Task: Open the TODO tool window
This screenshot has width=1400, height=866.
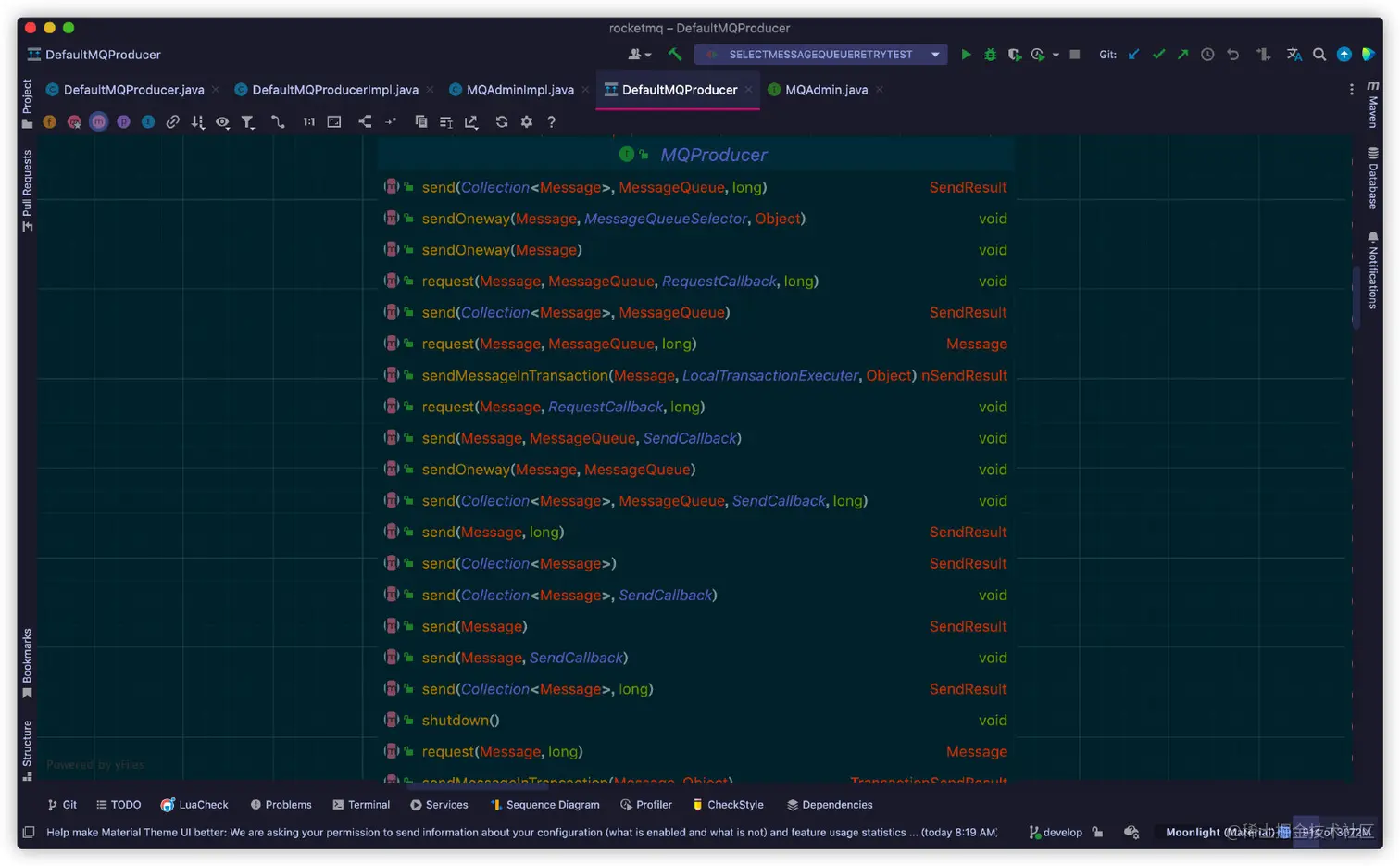Action: click(119, 805)
